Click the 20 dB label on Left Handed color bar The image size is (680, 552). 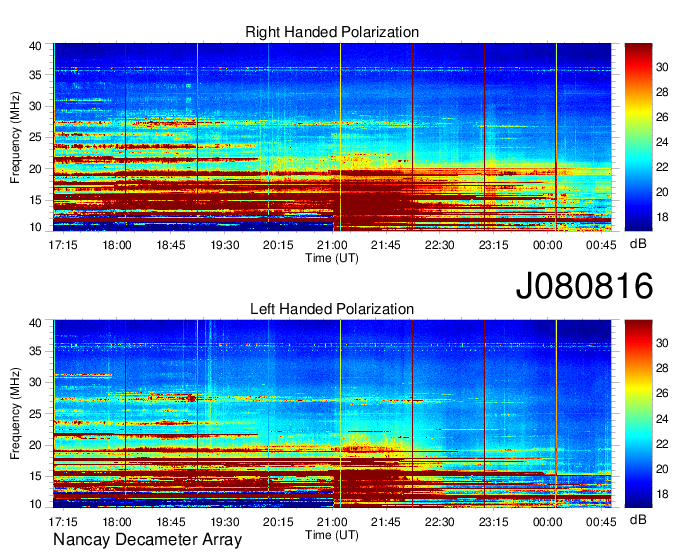point(662,469)
